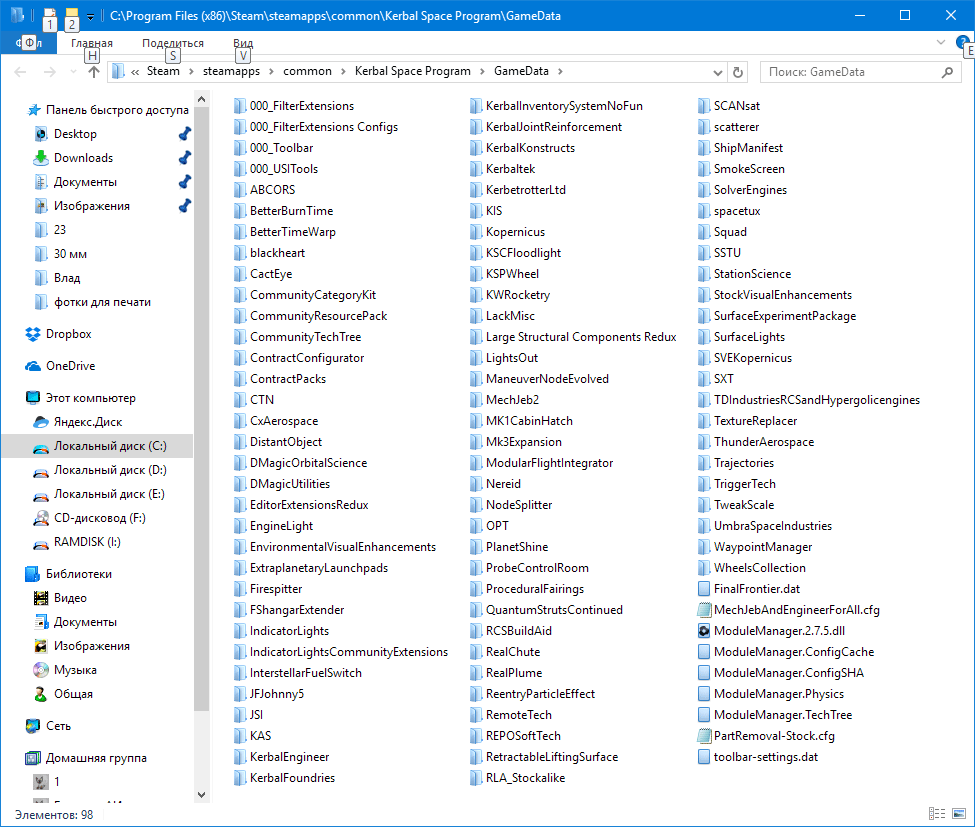975x827 pixels.
Task: Click the Этот компьютер monitor icon
Action: [x=33, y=398]
